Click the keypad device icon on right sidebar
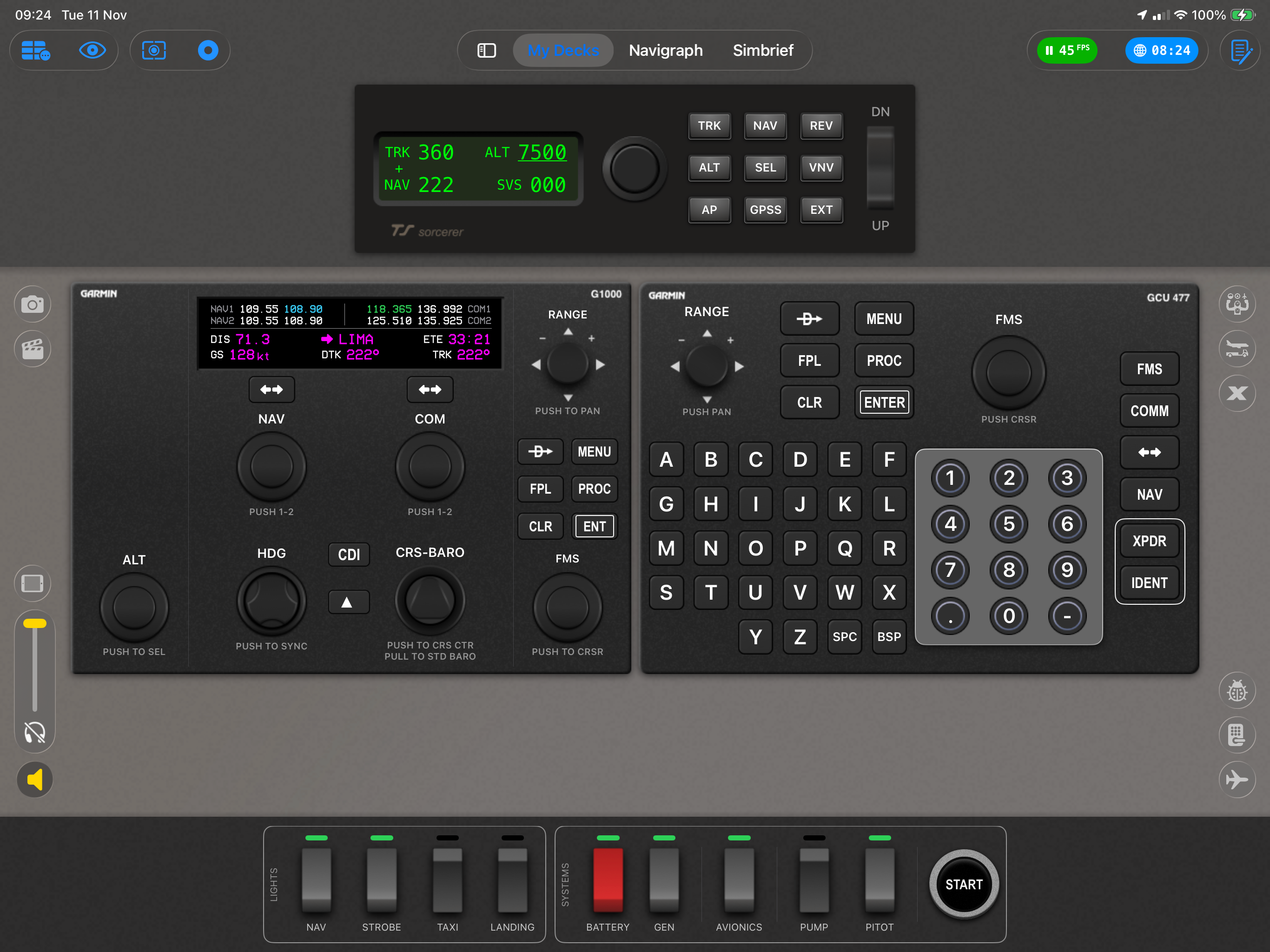 click(x=1237, y=735)
